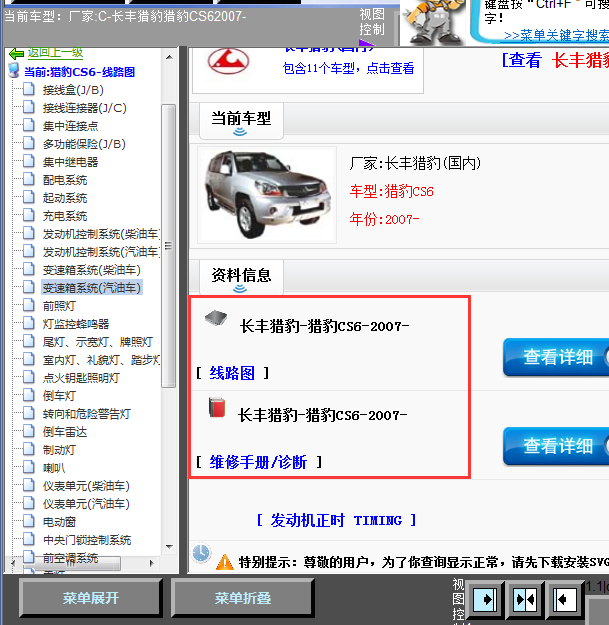Click page icon next to 尾灯、示宽灯、牌照灯

(28, 341)
